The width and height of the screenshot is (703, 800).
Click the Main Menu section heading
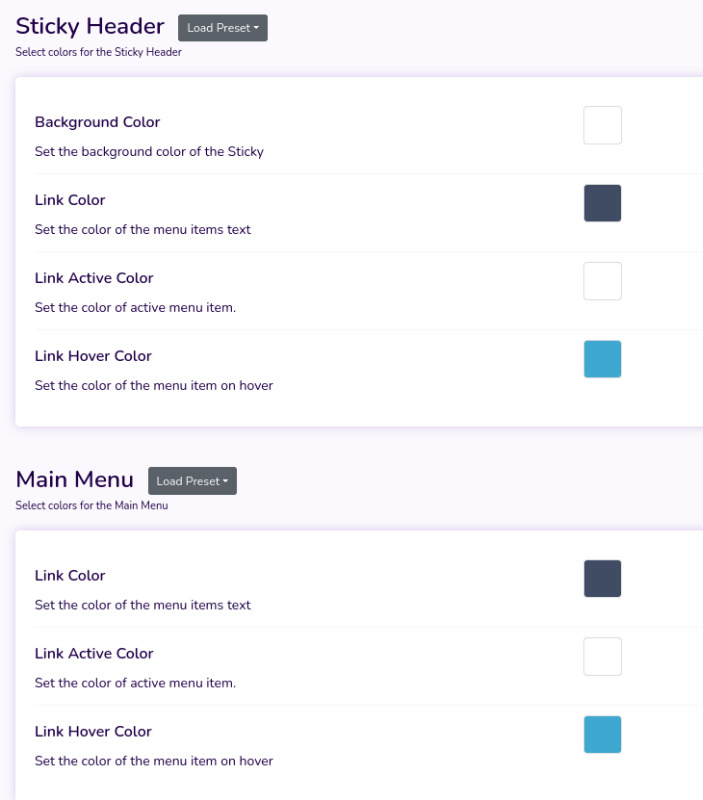74,480
